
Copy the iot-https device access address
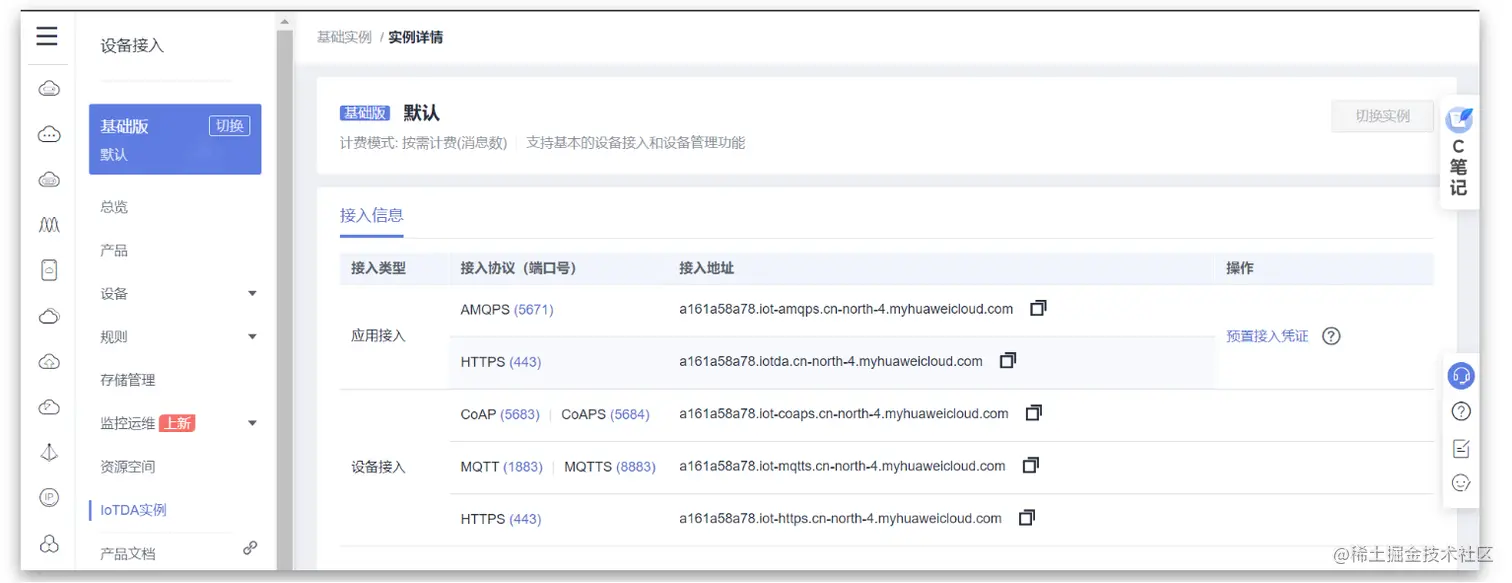[x=1027, y=517]
